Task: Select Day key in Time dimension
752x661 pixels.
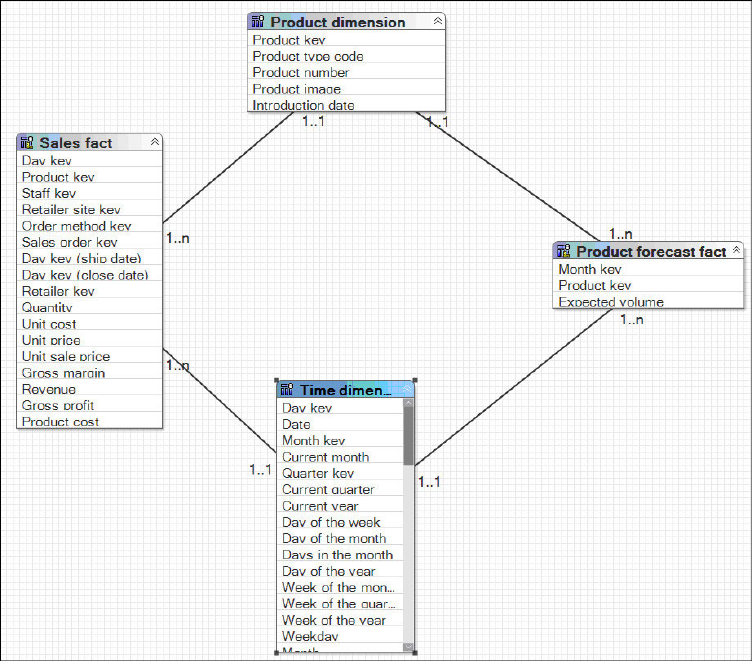Action: (341, 408)
